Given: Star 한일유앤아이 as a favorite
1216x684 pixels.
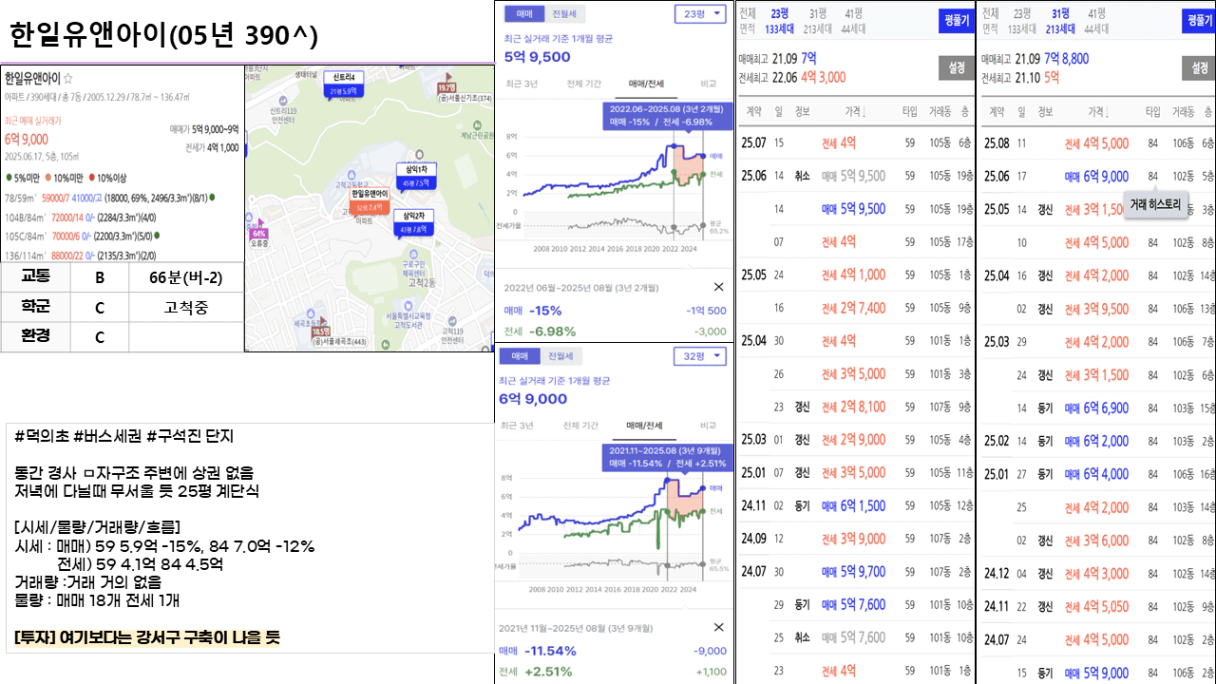Looking at the screenshot, I should click(68, 77).
